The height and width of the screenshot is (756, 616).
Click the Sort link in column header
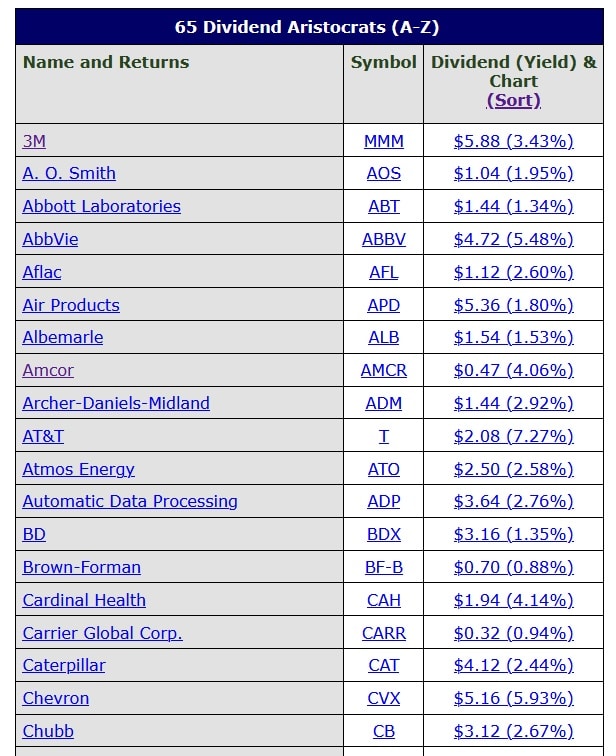pyautogui.click(x=513, y=100)
